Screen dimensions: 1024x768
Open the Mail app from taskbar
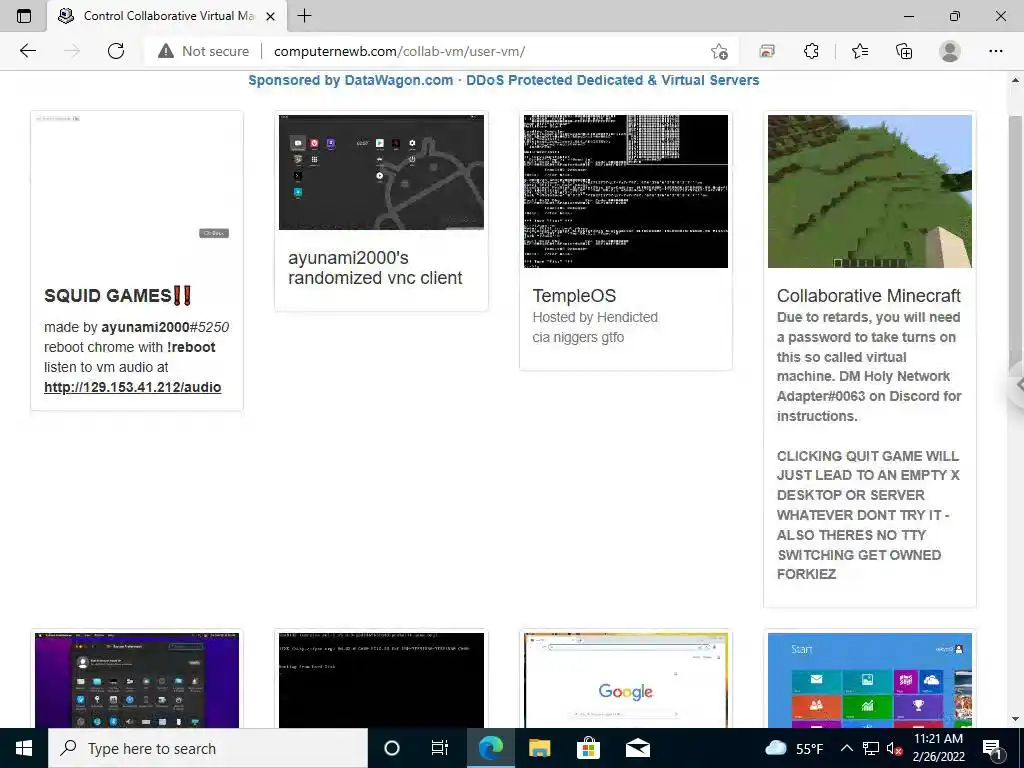(637, 748)
